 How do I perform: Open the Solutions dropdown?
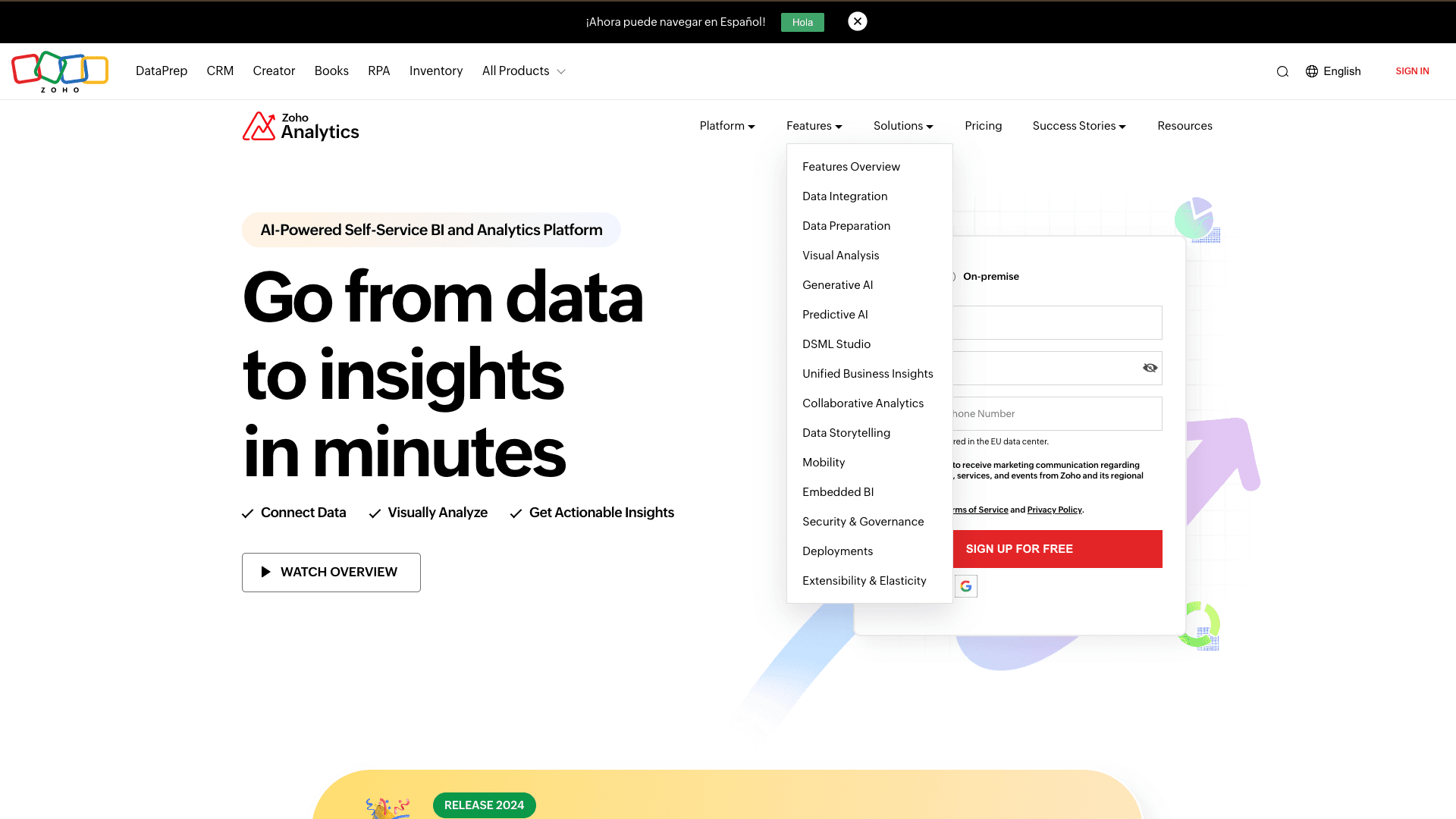[903, 126]
